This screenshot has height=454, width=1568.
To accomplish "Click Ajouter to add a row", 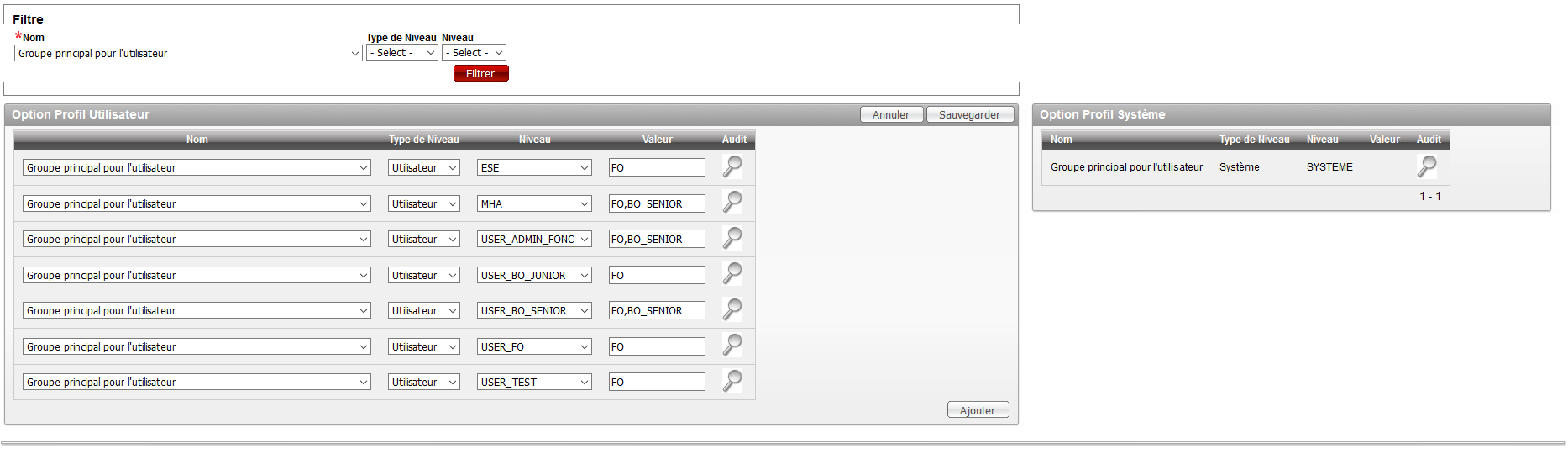I will (978, 410).
